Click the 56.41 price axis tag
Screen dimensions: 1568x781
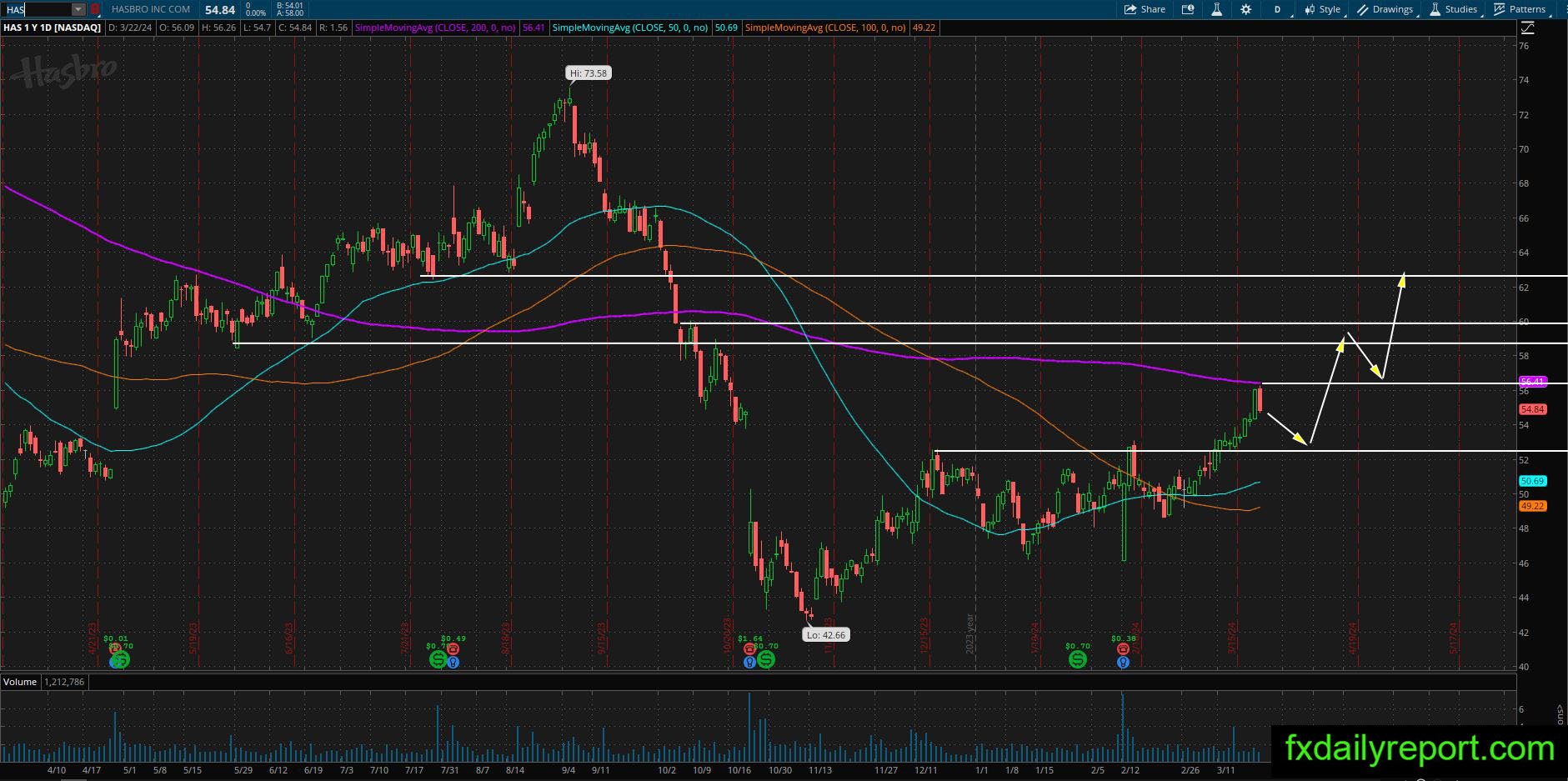pos(1533,382)
